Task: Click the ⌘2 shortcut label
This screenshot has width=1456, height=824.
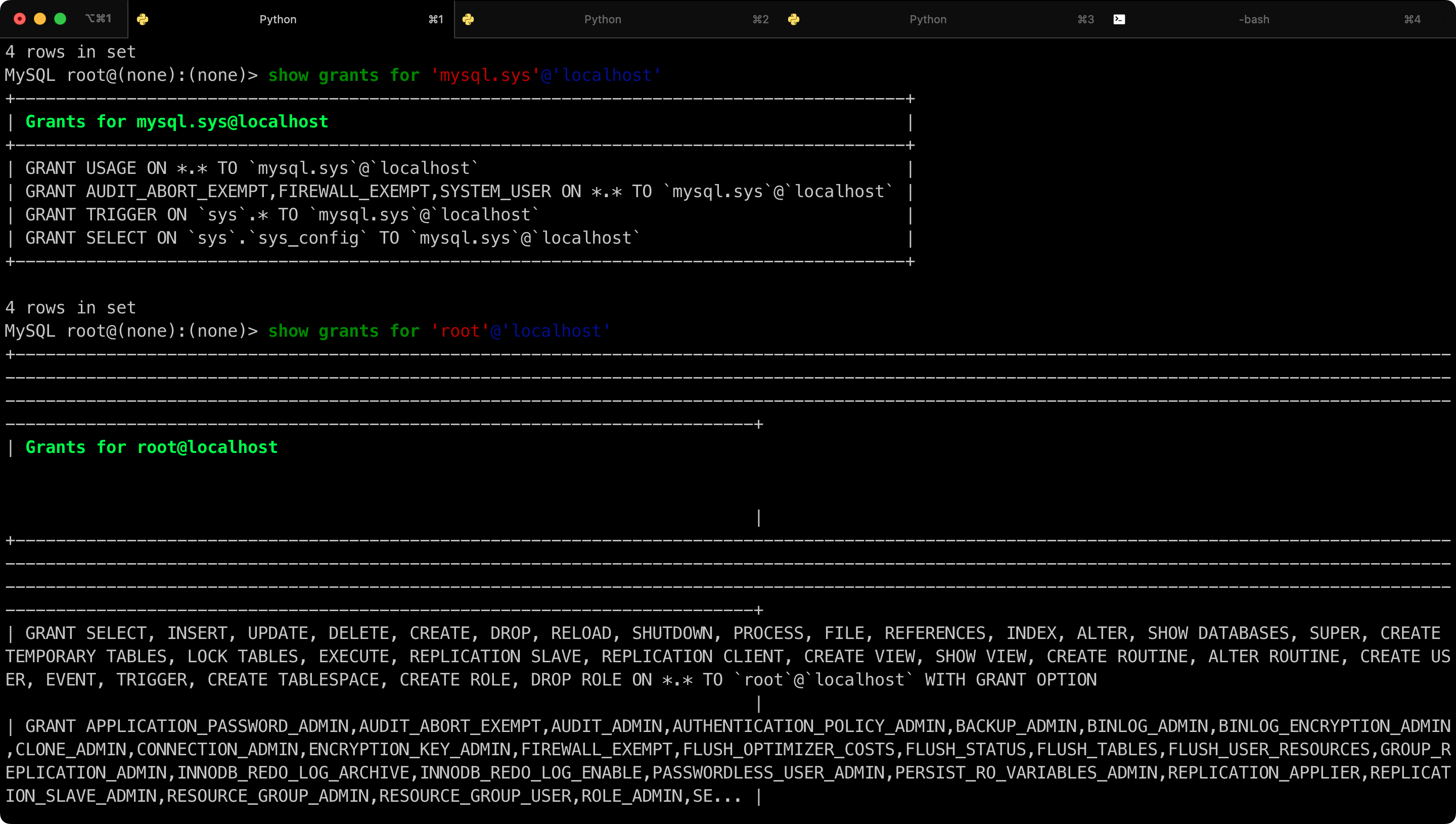Action: pos(760,19)
